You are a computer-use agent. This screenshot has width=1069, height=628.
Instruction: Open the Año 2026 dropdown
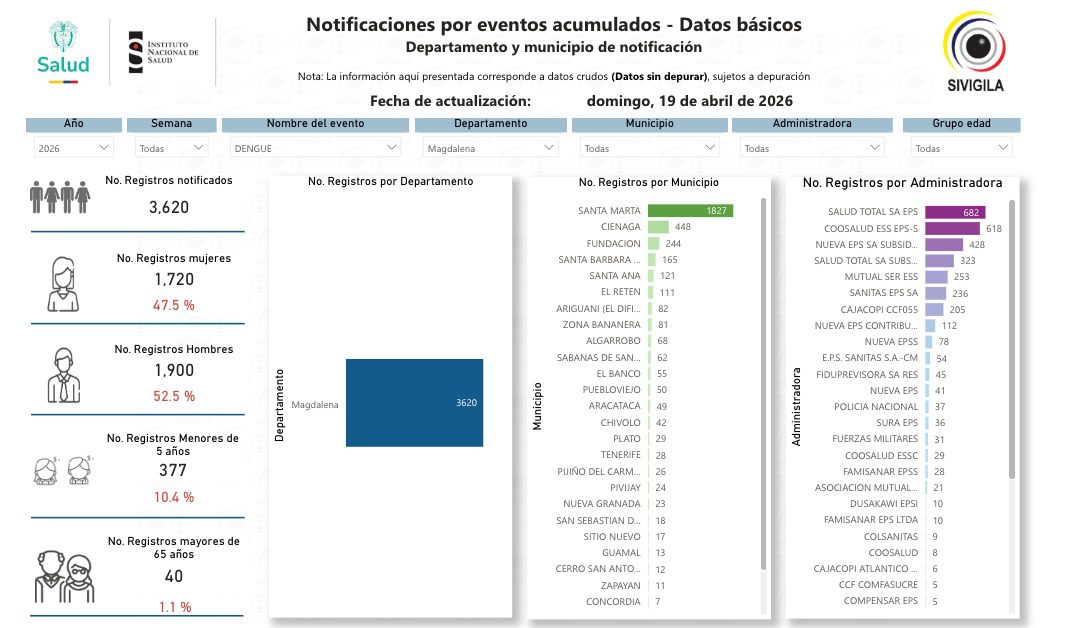74,148
